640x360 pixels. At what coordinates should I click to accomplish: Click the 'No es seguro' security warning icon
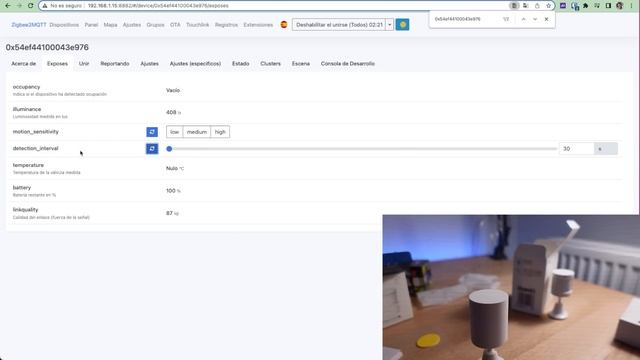coord(45,6)
